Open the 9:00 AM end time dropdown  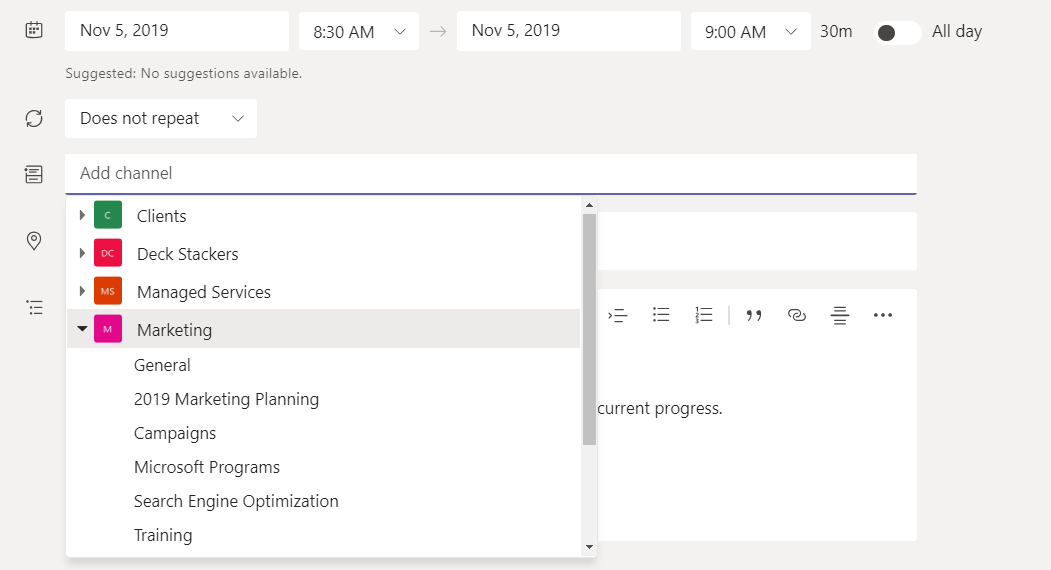(751, 32)
